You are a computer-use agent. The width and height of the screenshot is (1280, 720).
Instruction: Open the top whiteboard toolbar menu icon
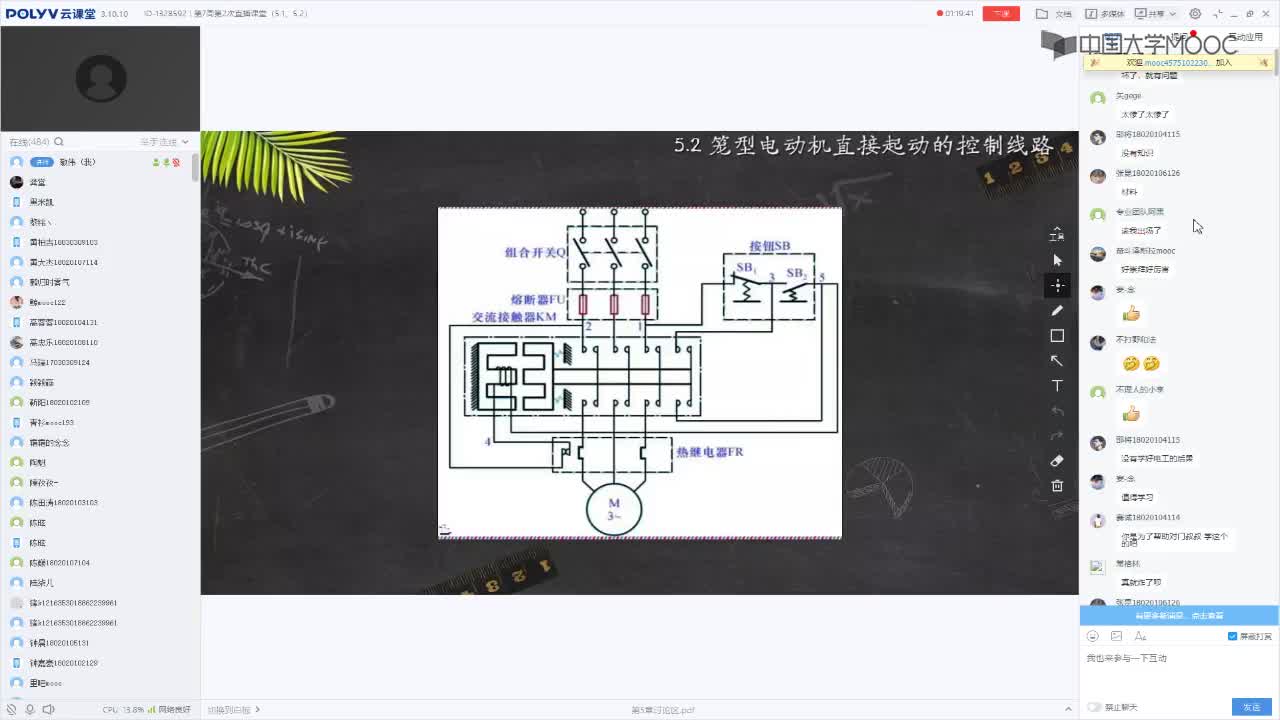(x=1057, y=235)
